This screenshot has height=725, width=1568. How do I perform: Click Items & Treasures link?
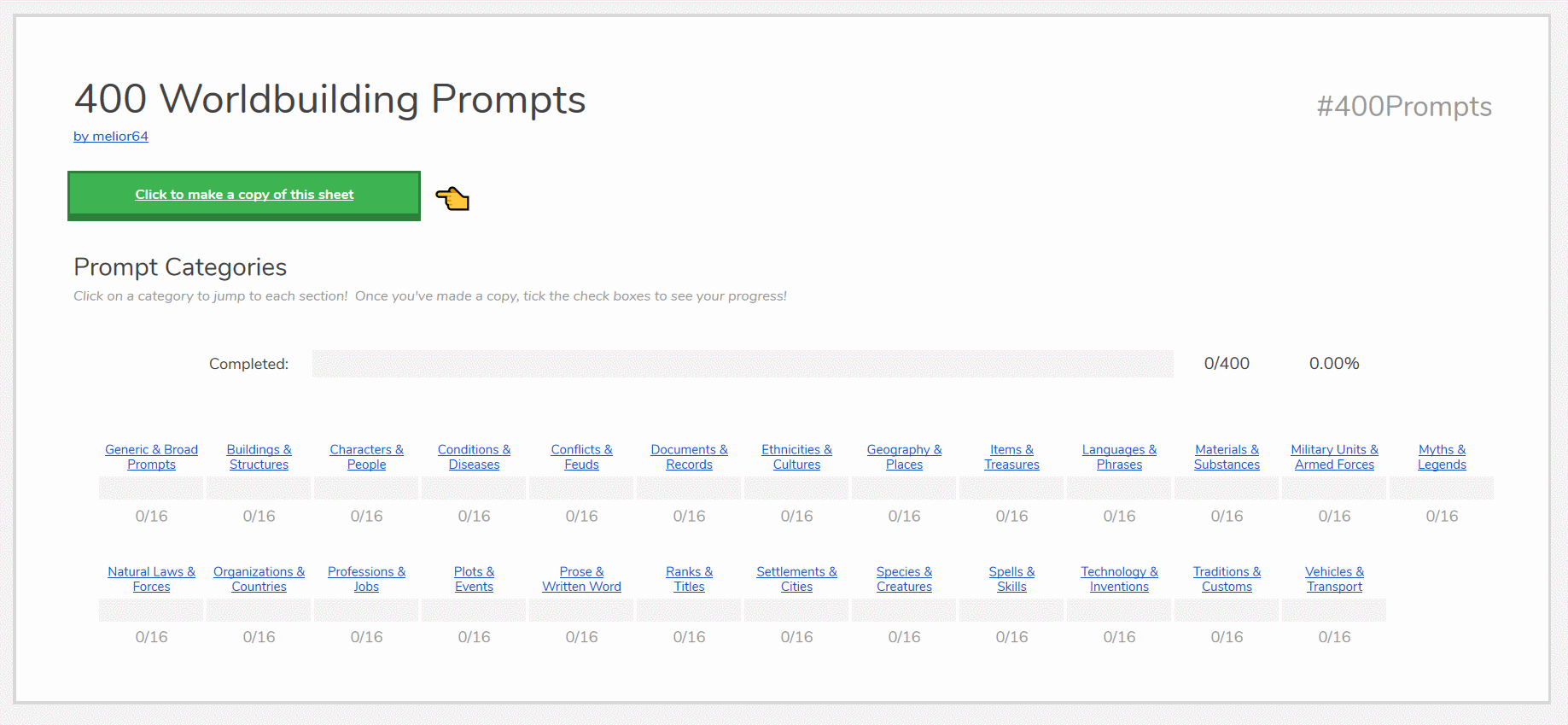pos(1011,457)
